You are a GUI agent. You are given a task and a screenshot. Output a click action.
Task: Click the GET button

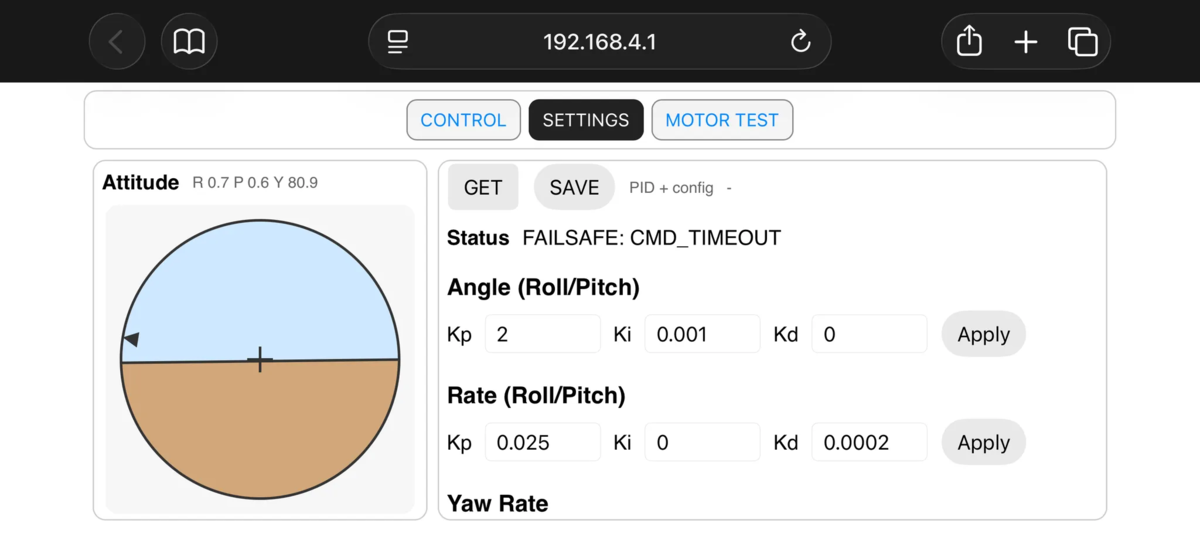pyautogui.click(x=483, y=187)
